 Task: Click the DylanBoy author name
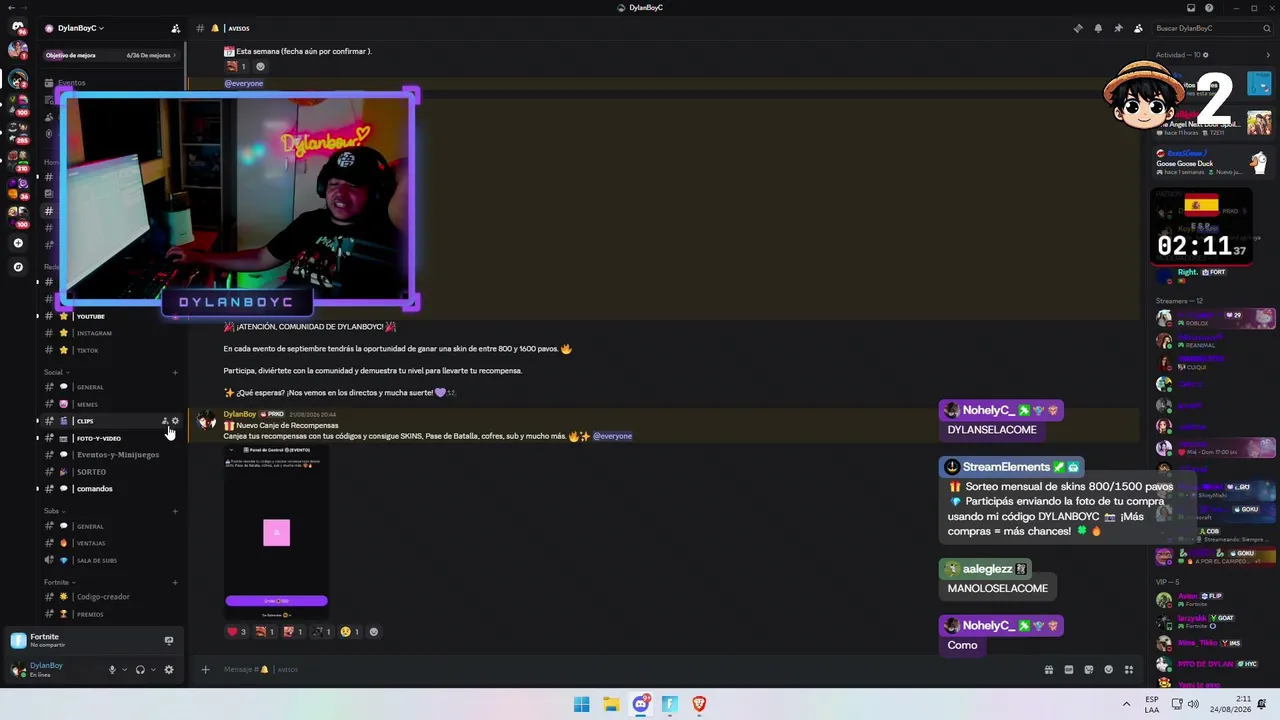point(240,414)
